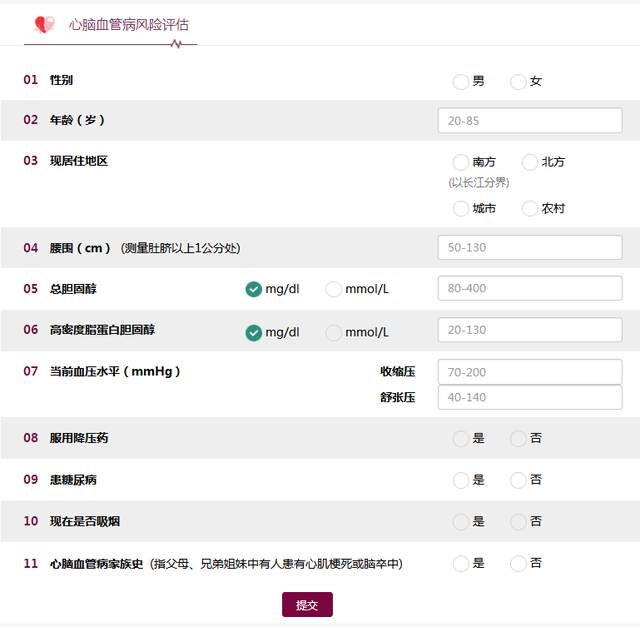Select 是 for 服用降压药
The width and height of the screenshot is (640, 627).
point(460,439)
